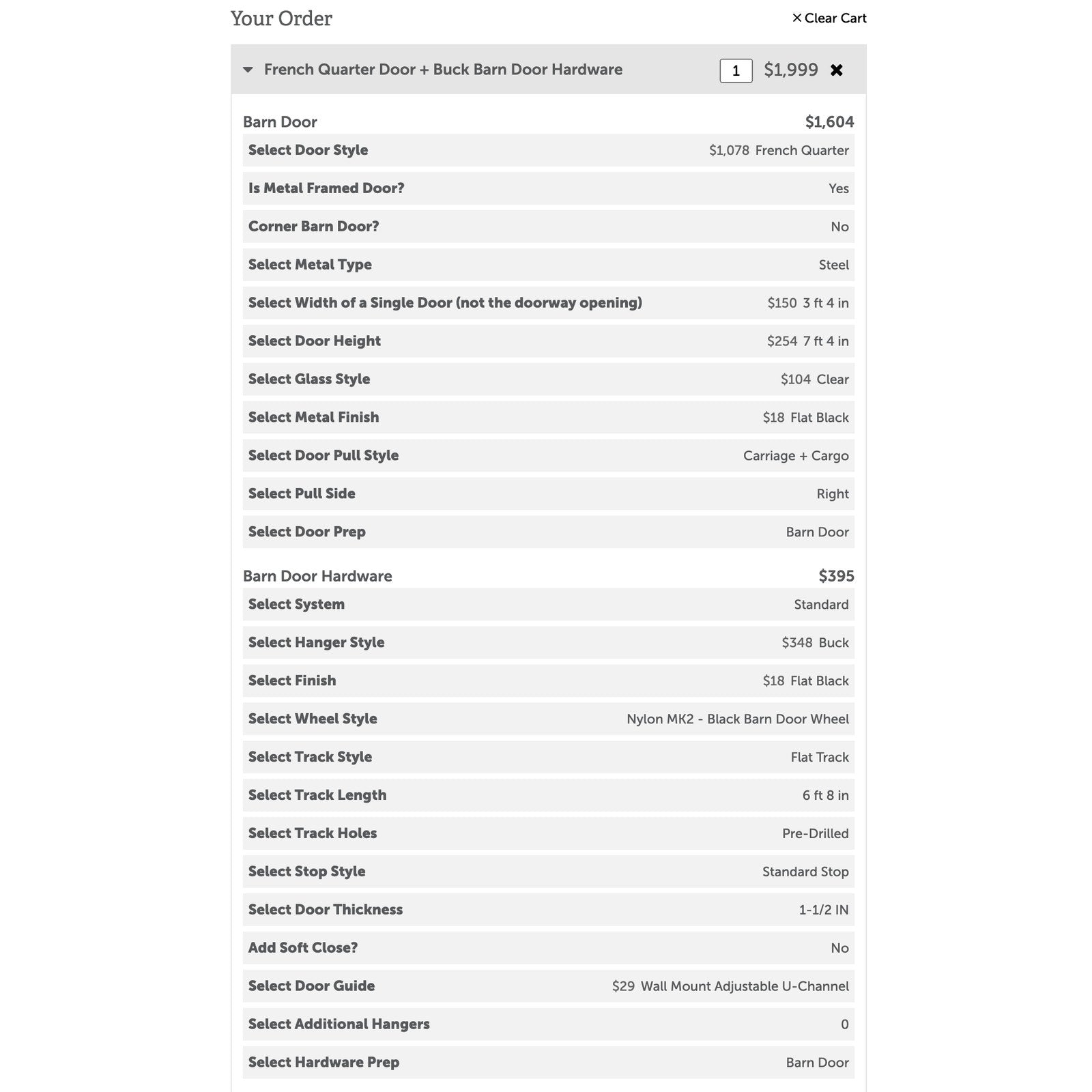
Task: Click Select Door Pull Style row
Action: 549,456
